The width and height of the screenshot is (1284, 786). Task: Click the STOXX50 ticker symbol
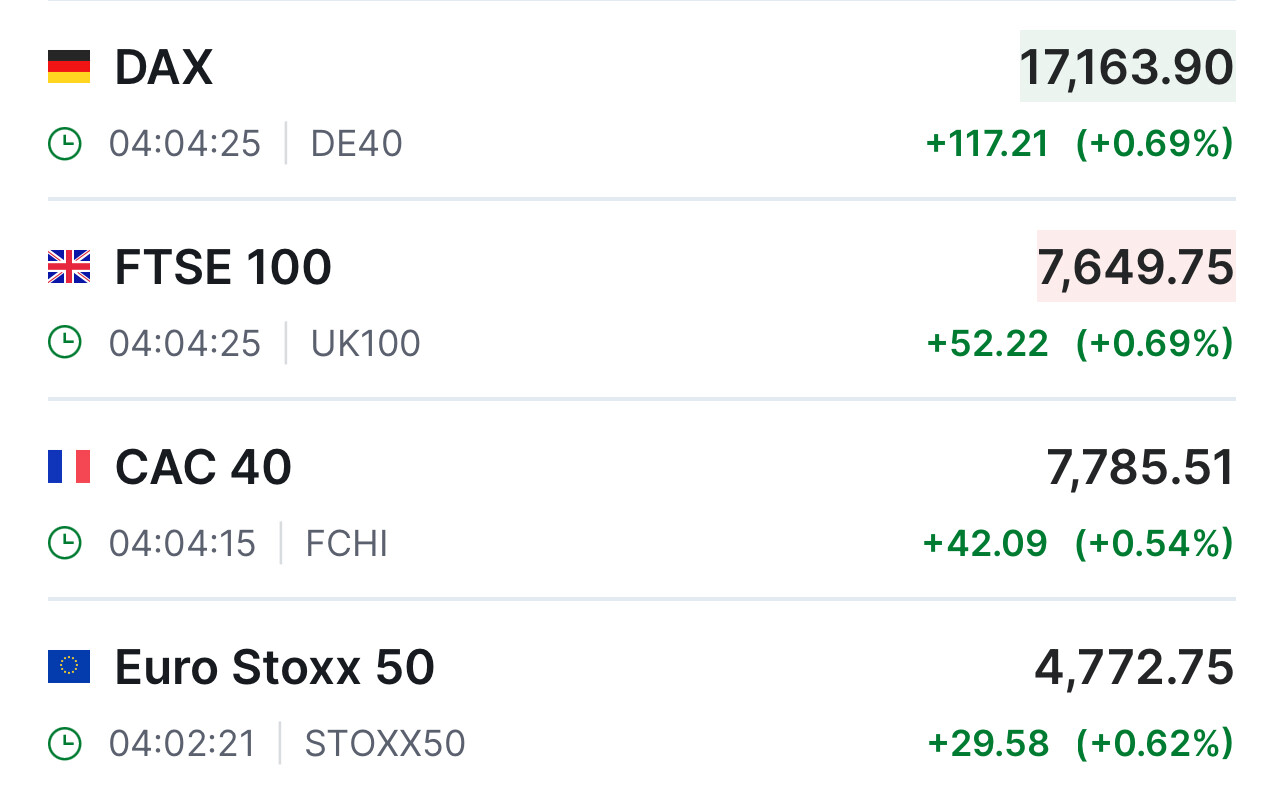[x=385, y=744]
